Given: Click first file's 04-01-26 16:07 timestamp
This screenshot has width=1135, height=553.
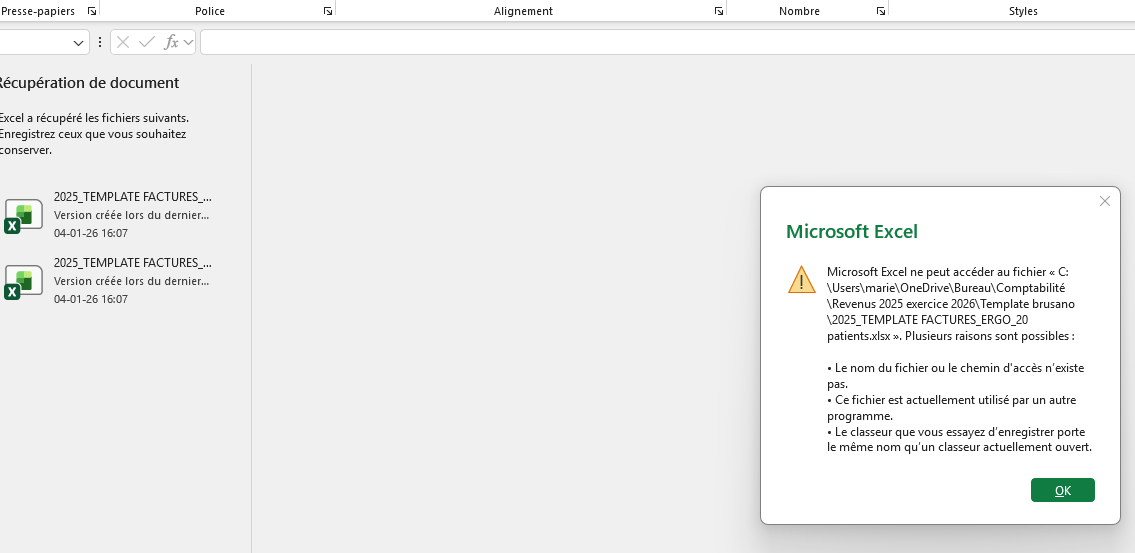Looking at the screenshot, I should click(90, 233).
